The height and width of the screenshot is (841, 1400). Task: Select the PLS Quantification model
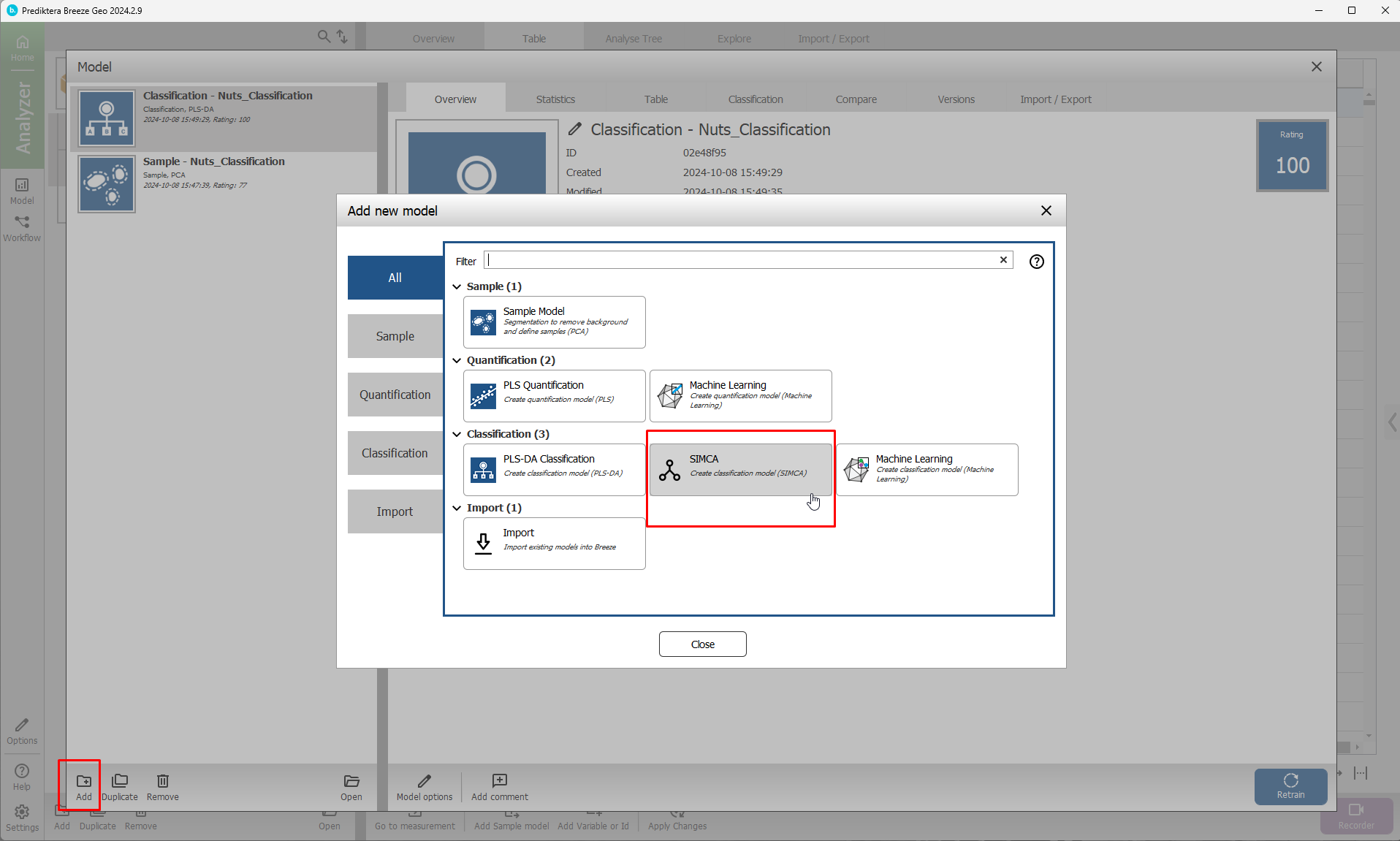554,395
